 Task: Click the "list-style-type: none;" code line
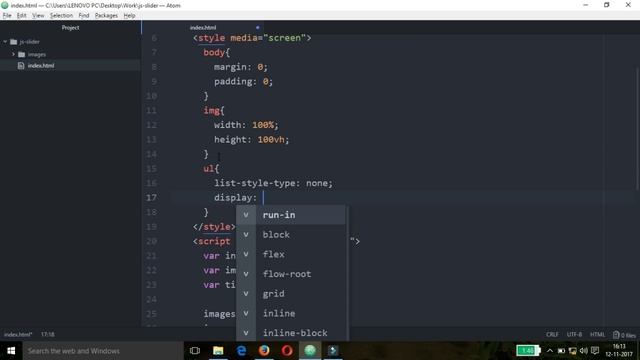(273, 183)
